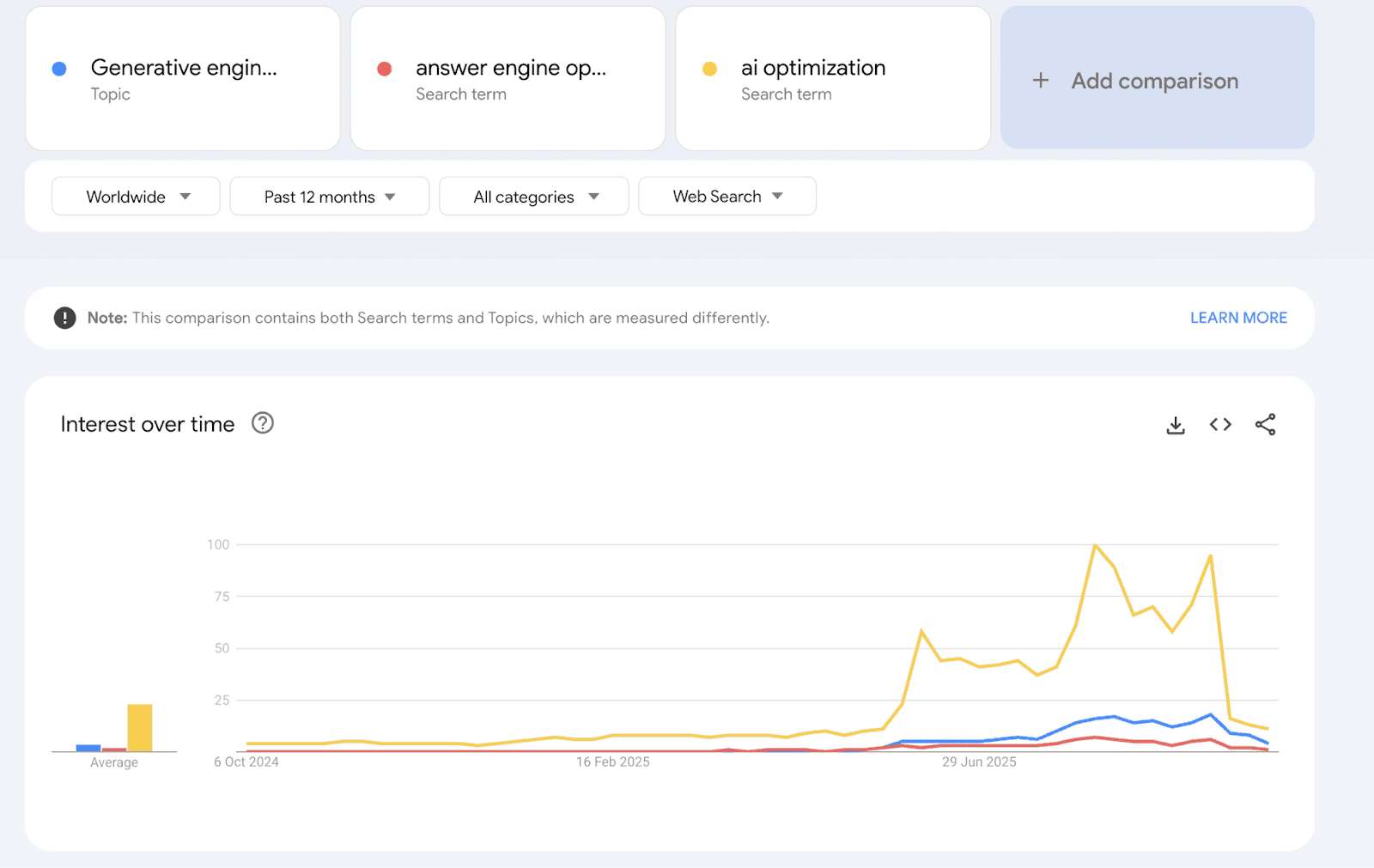Viewport: 1374px width, 868px height.
Task: Edit the answer engine search term card
Action: [510, 79]
